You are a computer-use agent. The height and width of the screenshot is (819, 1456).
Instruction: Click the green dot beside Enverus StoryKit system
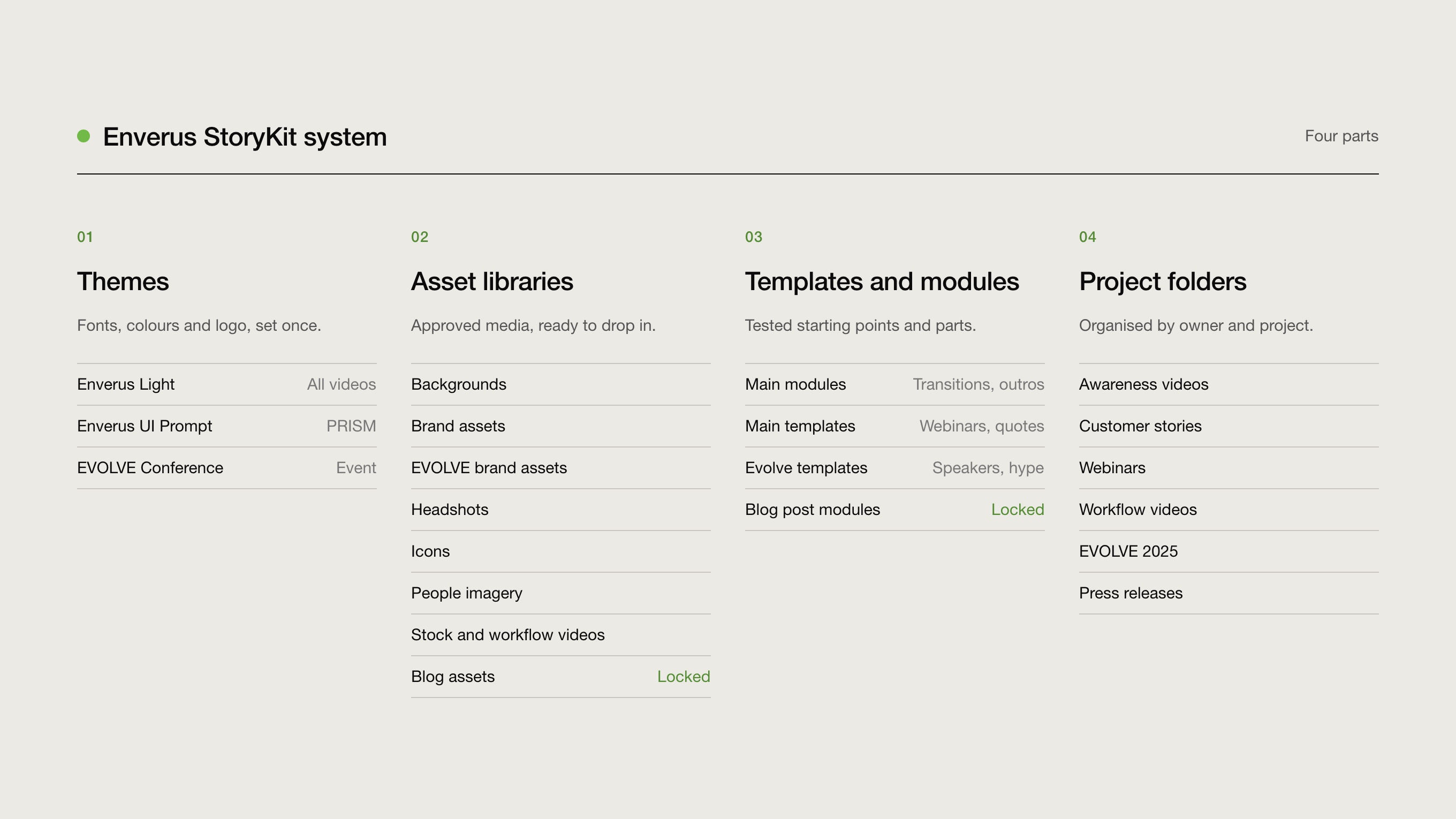84,136
